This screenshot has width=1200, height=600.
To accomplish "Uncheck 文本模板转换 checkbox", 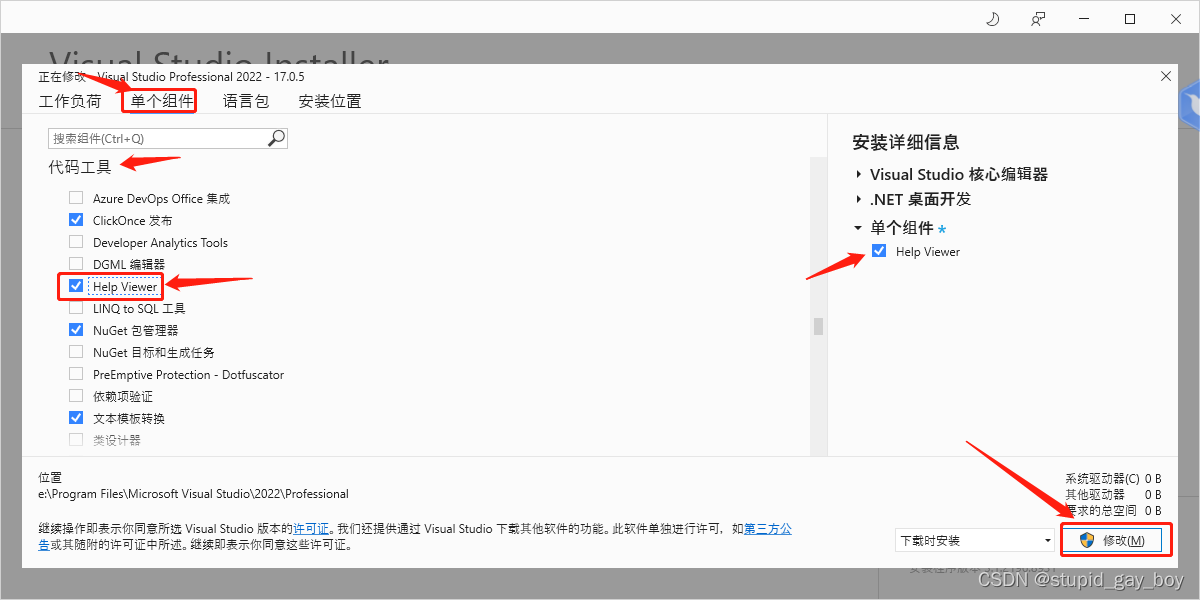I will pyautogui.click(x=76, y=418).
